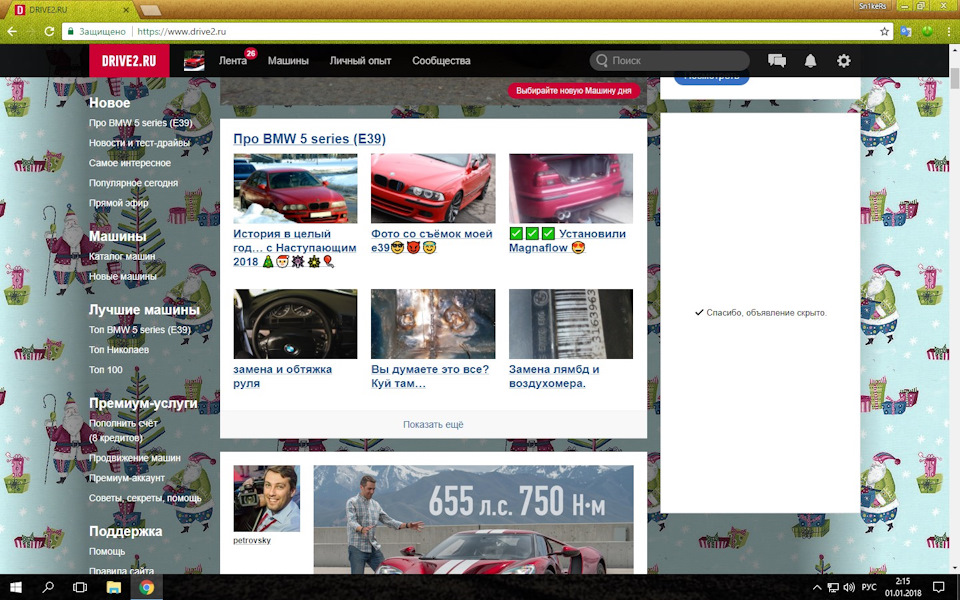Open red BMW front view thumbnail
960x600 pixels.
click(x=433, y=189)
